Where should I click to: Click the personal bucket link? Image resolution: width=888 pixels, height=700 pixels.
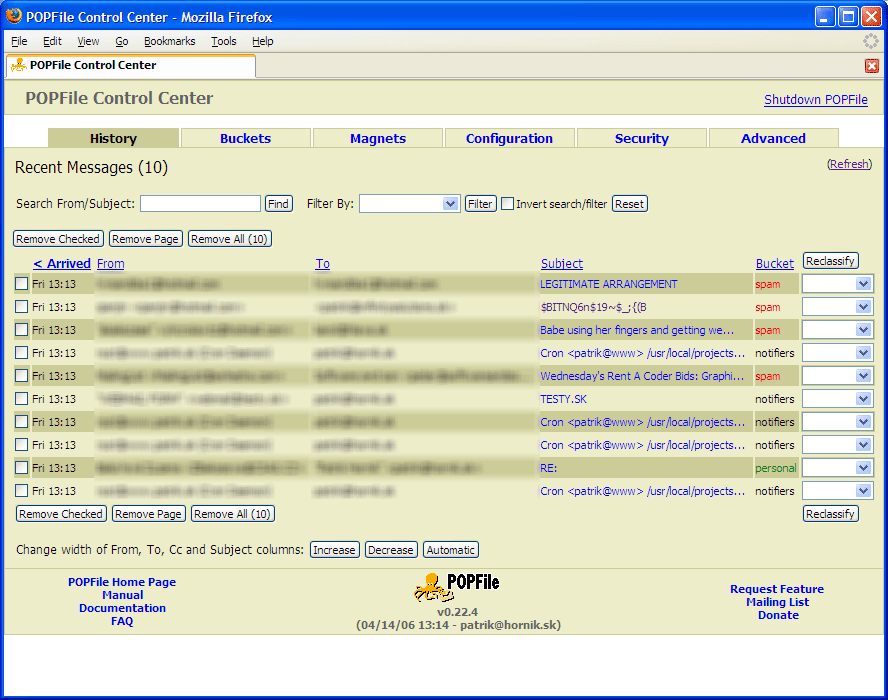[x=775, y=468]
